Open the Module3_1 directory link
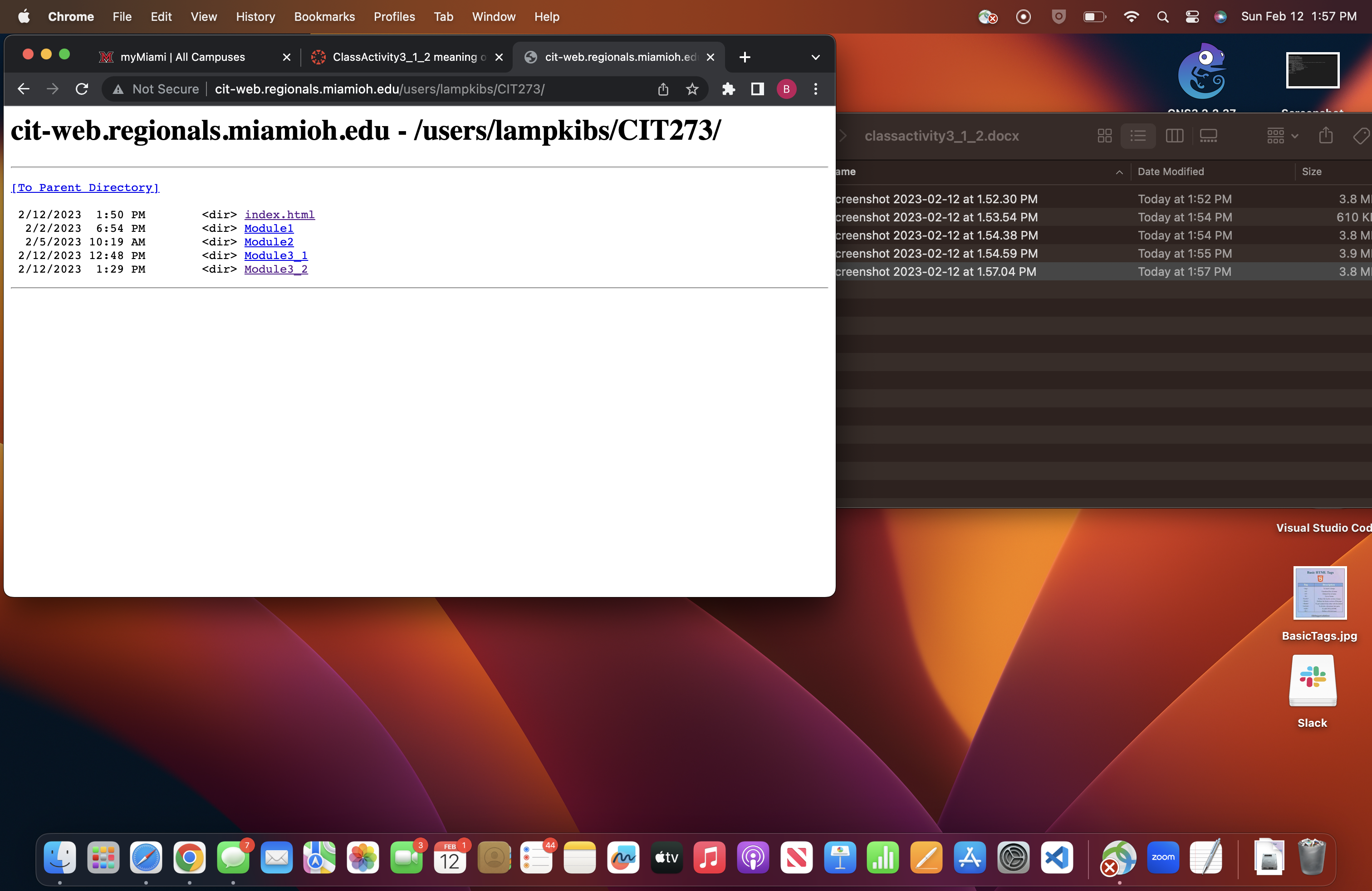Image resolution: width=1372 pixels, height=891 pixels. point(276,255)
